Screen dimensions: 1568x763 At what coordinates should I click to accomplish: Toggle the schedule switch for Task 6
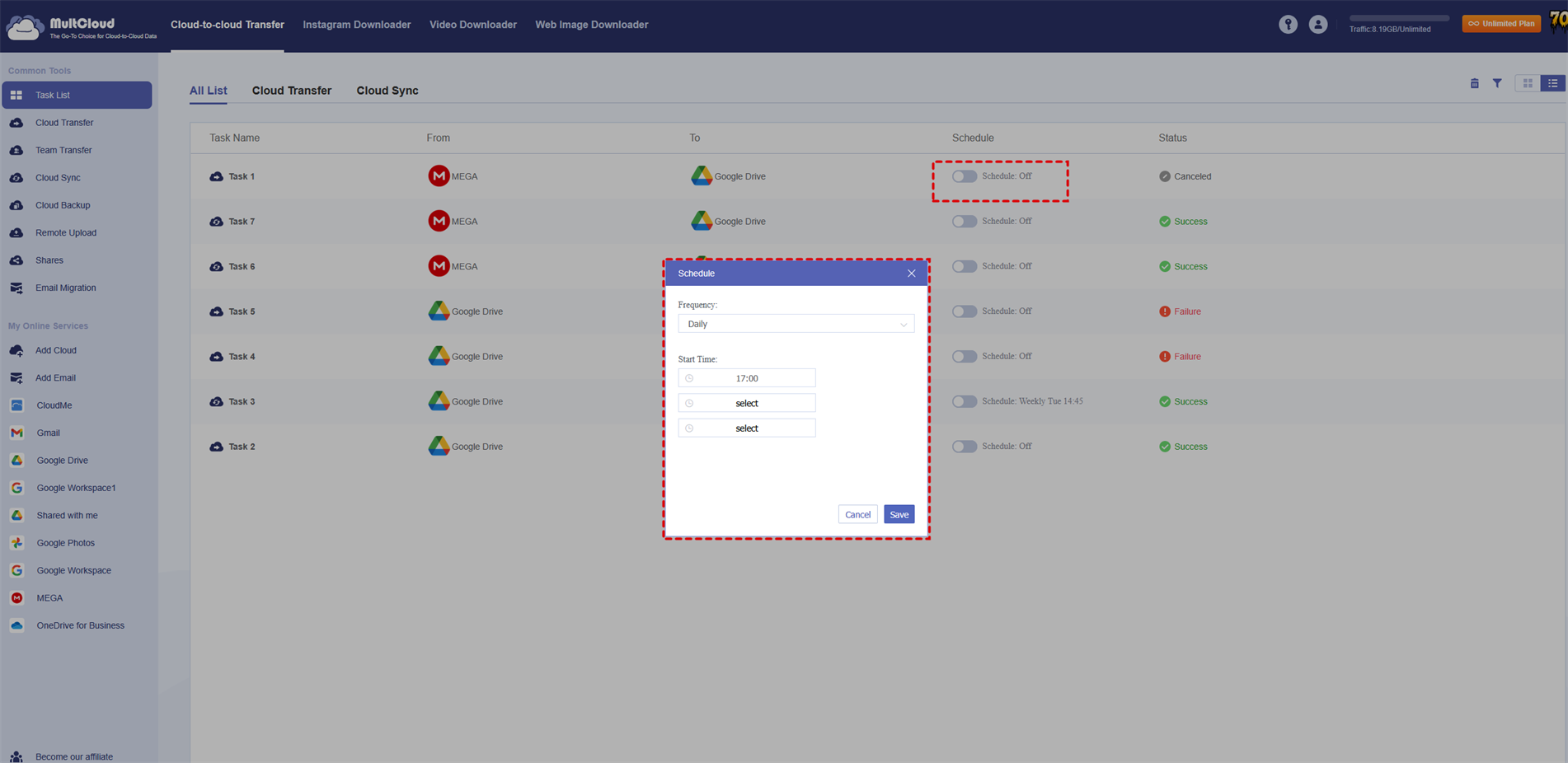[x=965, y=266]
